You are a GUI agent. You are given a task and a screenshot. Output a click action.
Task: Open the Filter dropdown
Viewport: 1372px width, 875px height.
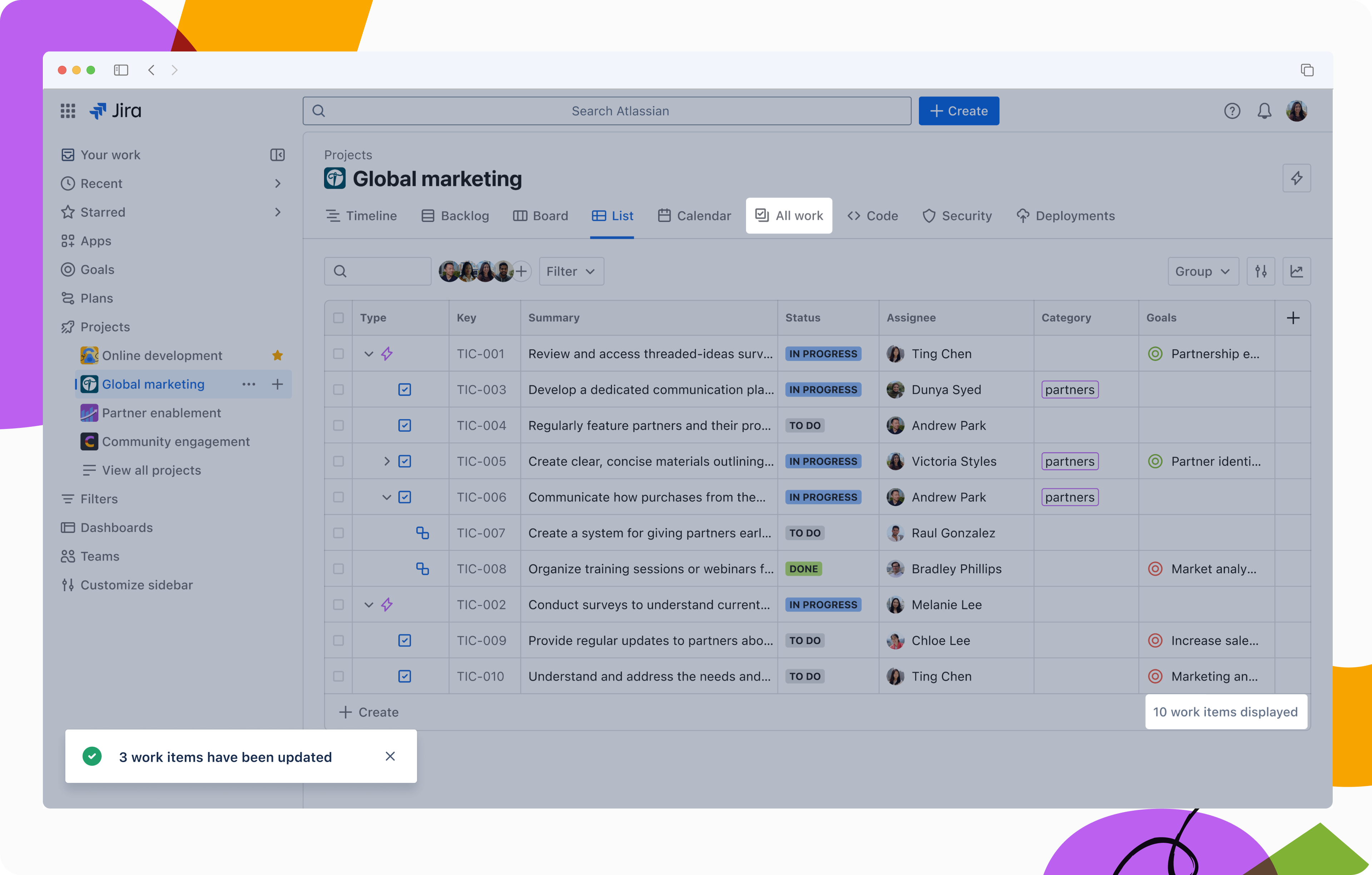pyautogui.click(x=571, y=271)
